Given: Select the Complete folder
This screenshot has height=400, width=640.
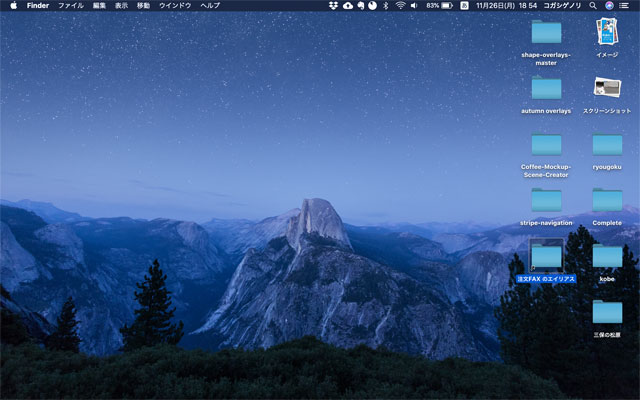Looking at the screenshot, I should click(607, 200).
